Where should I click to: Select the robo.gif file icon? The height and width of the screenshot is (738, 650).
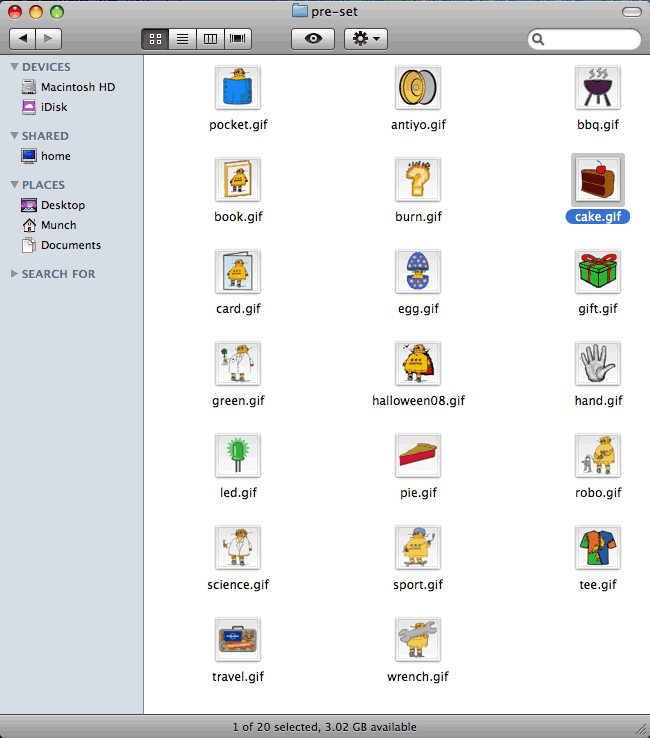(x=598, y=456)
